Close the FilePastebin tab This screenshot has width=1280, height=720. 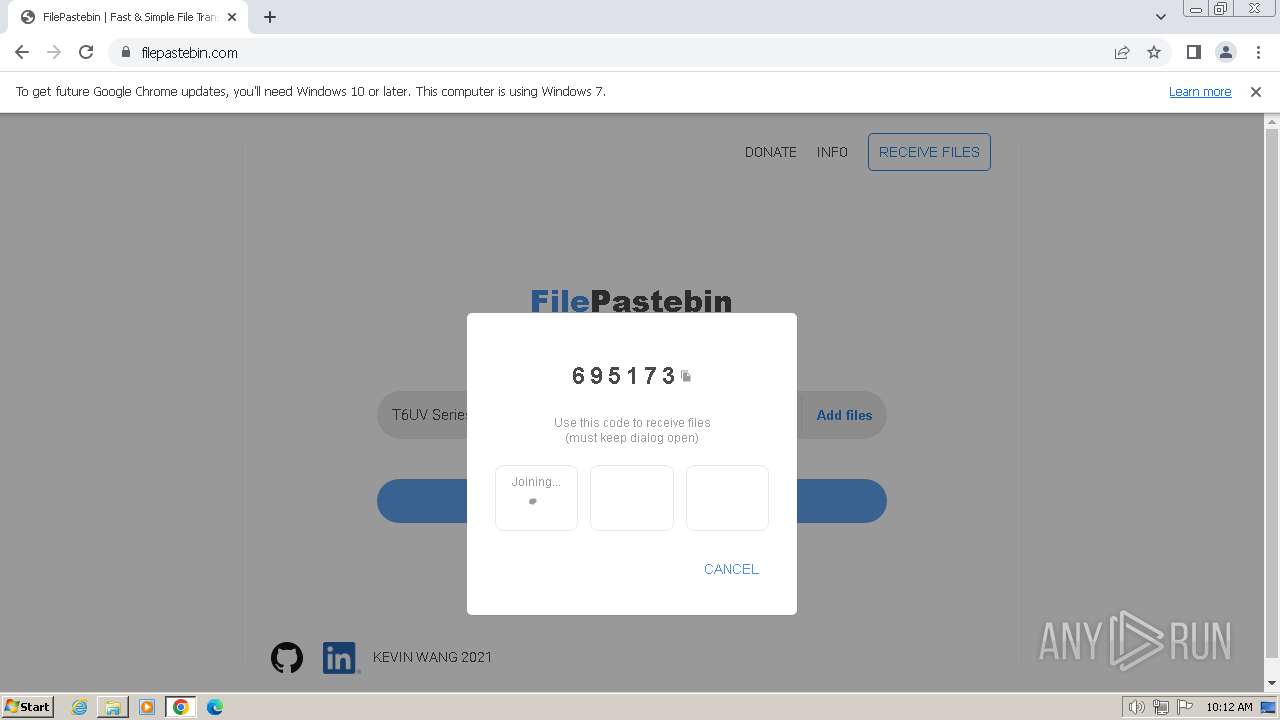pos(232,17)
